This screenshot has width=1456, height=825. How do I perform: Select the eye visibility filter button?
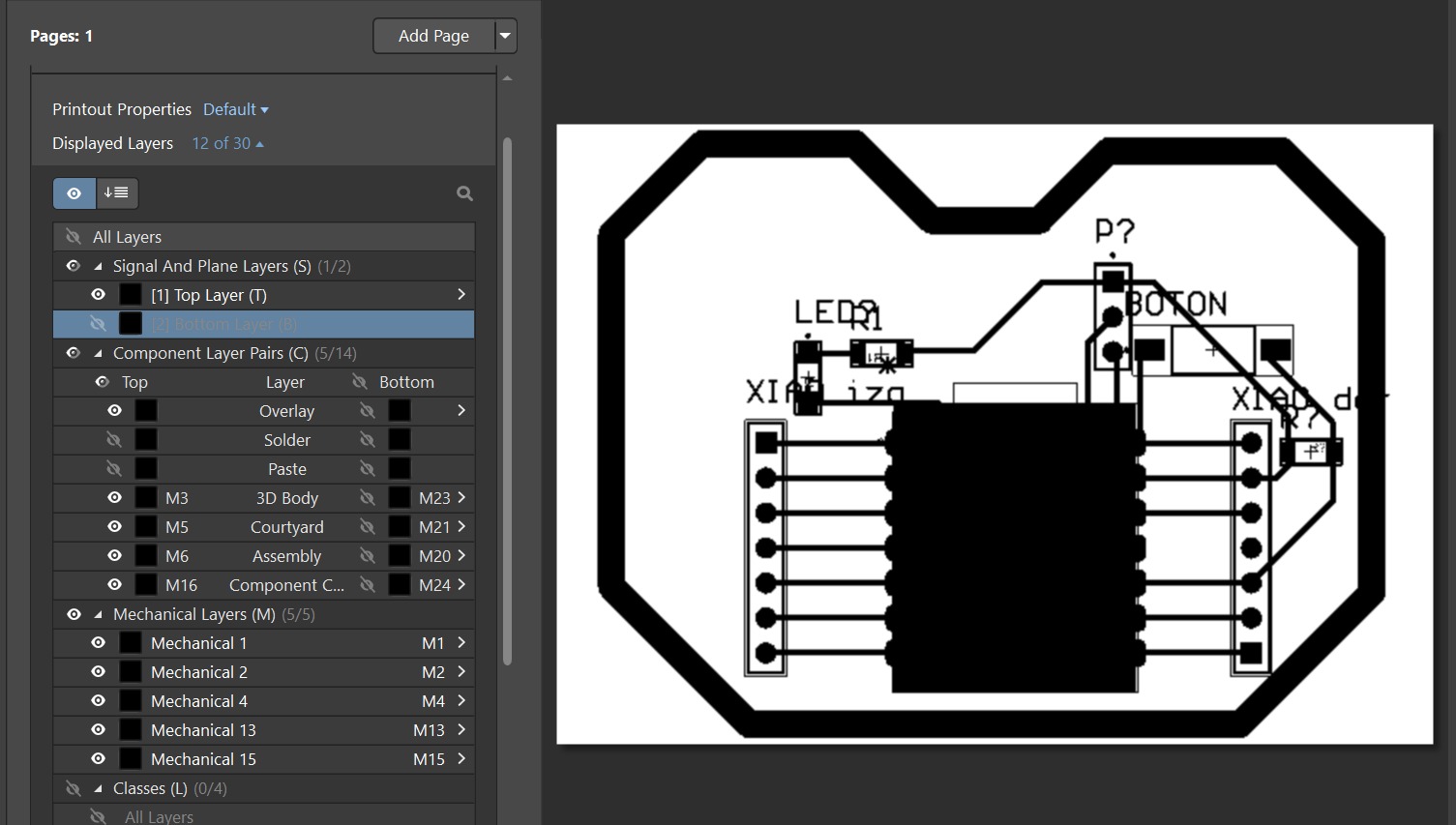click(x=74, y=193)
